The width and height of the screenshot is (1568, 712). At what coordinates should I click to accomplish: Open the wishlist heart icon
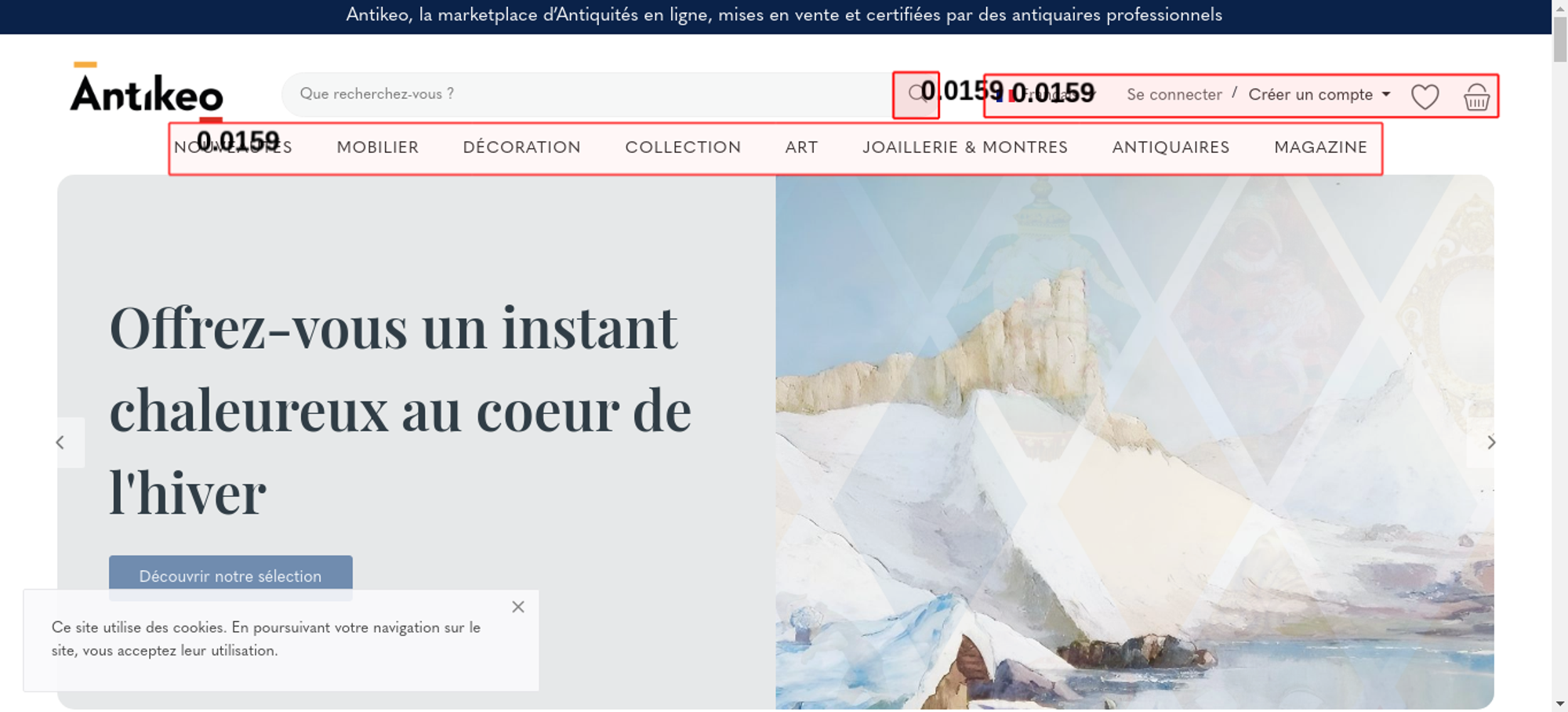1425,96
